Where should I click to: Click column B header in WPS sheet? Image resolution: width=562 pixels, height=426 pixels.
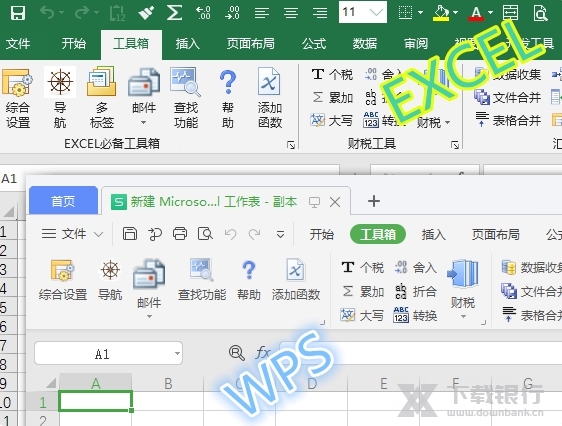[x=168, y=383]
